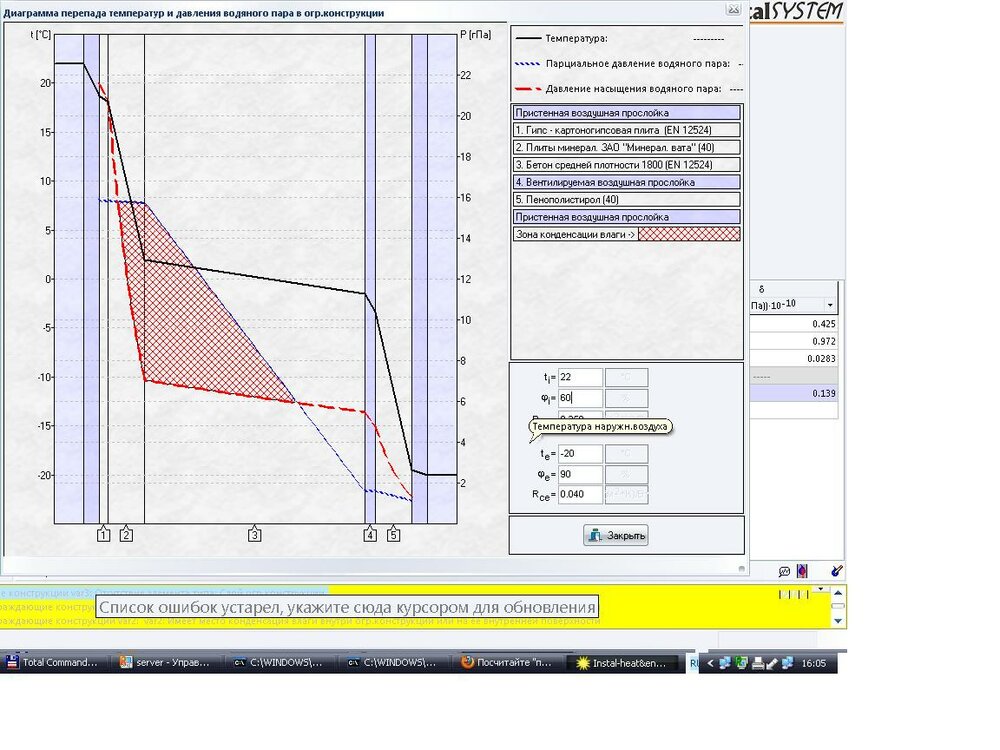Switch to server - Управ taskbar button
This screenshot has width=1000, height=750.
point(167,663)
